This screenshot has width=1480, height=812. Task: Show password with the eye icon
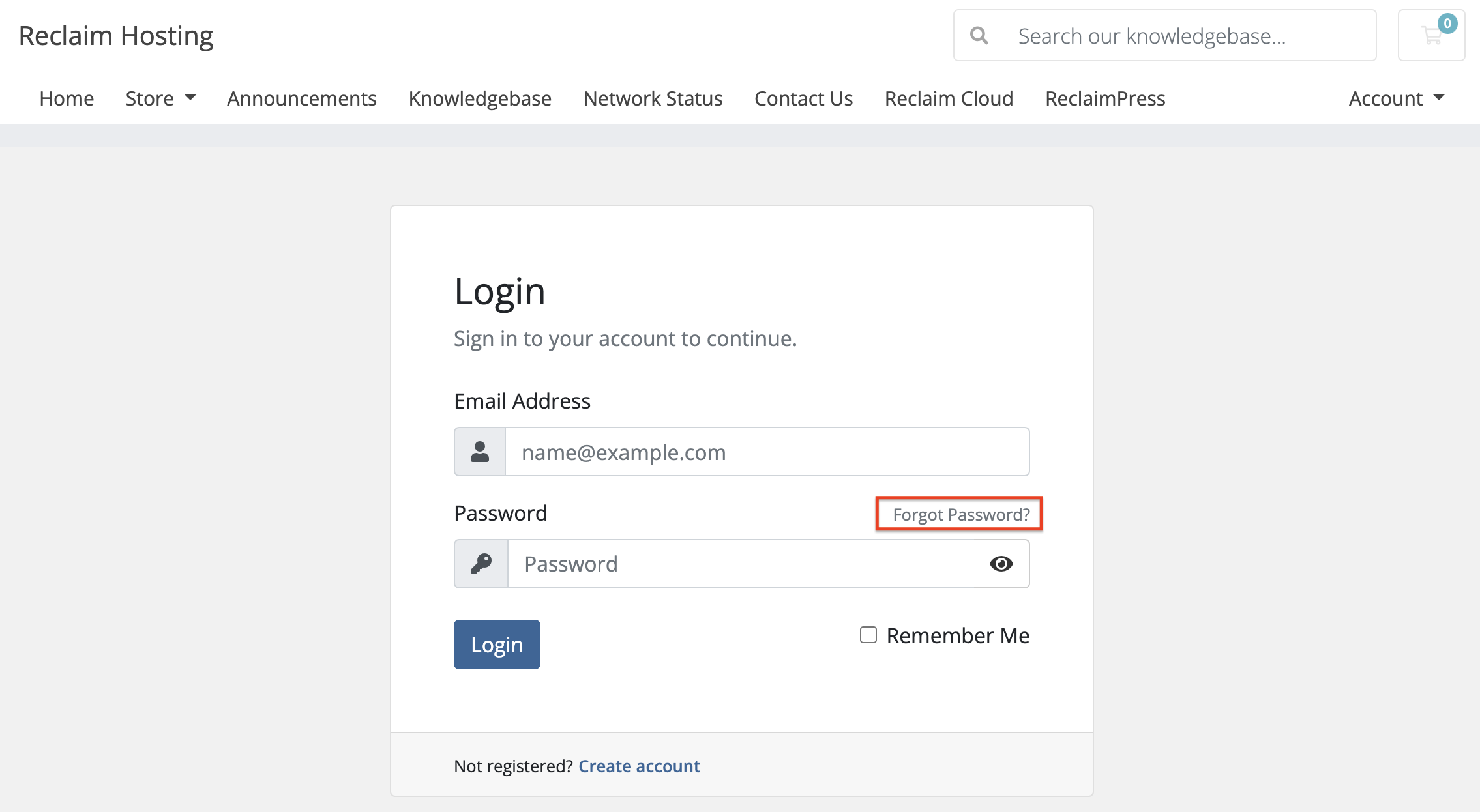tap(1001, 564)
